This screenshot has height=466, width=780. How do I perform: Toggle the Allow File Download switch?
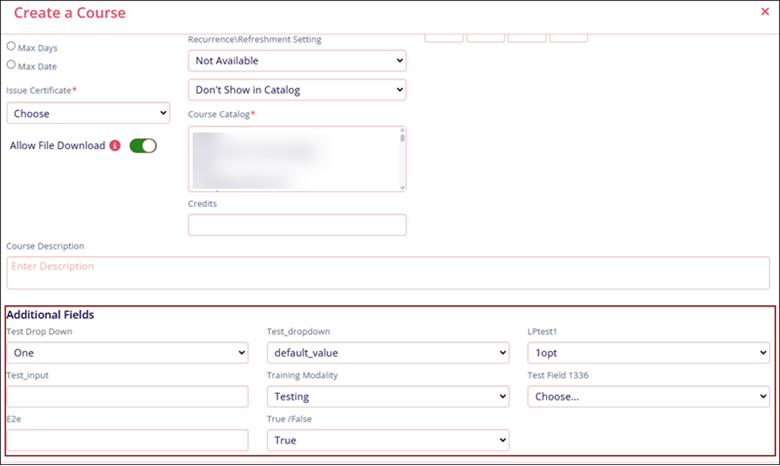[143, 146]
